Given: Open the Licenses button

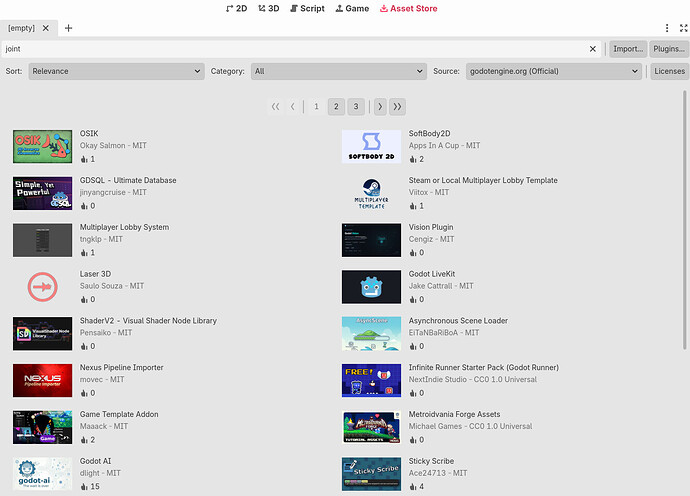Looking at the screenshot, I should click(x=669, y=71).
